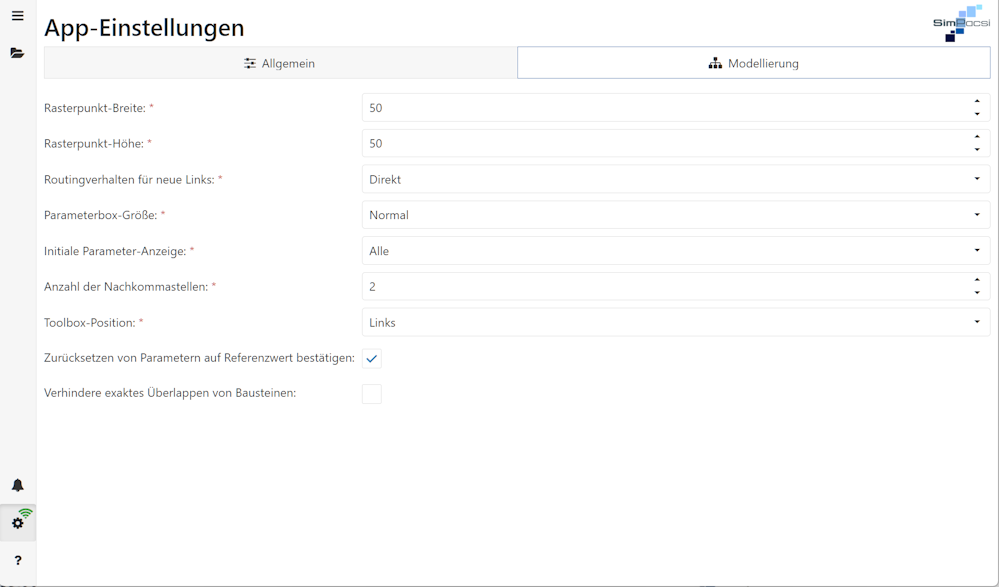Screen dimensions: 999x587
Task: Open help via question mark icon
Action: (17, 560)
